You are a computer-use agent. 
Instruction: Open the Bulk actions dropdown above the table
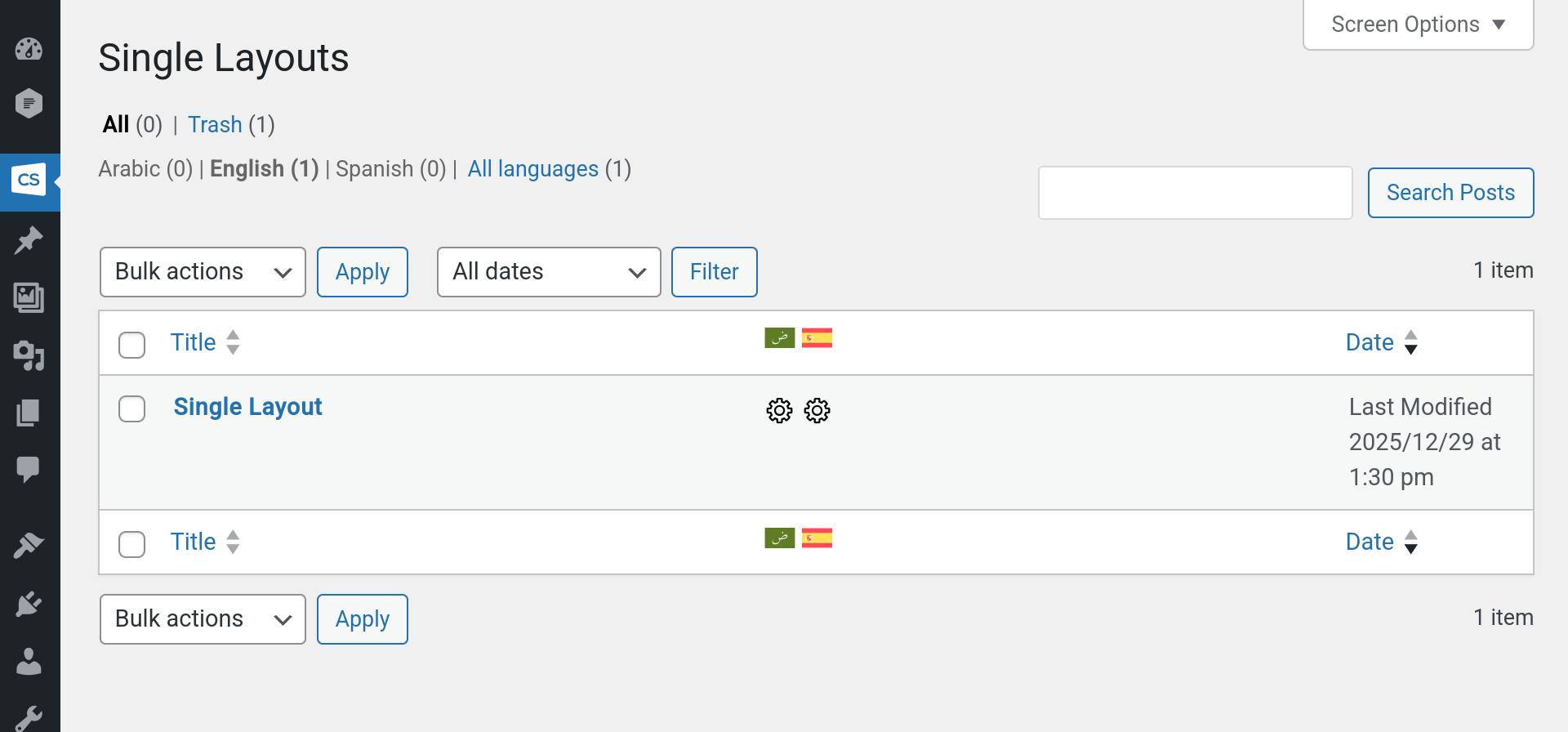click(203, 272)
